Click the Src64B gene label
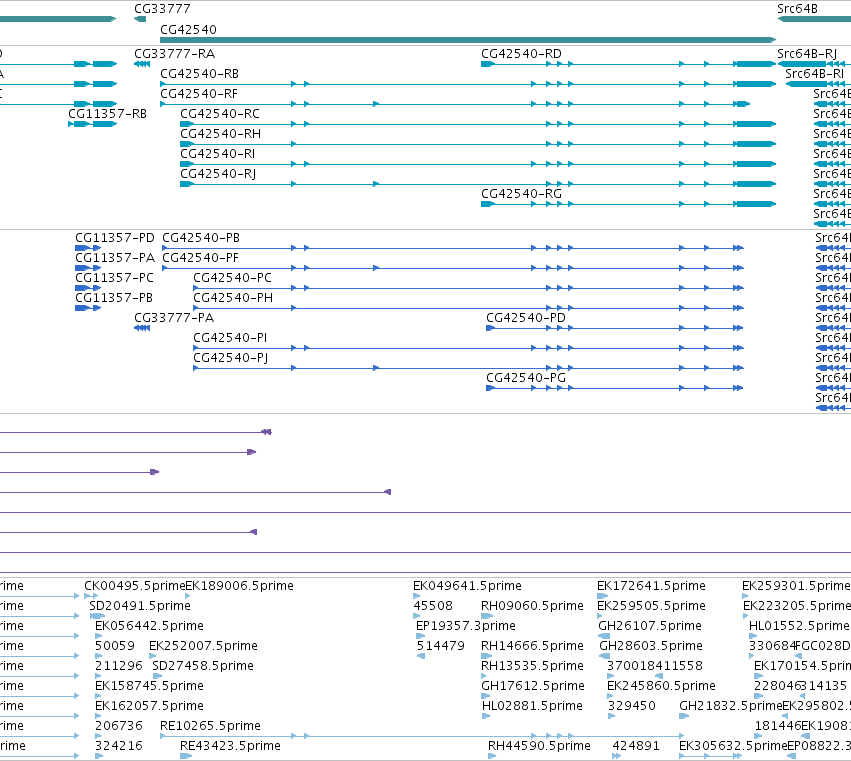 point(797,9)
